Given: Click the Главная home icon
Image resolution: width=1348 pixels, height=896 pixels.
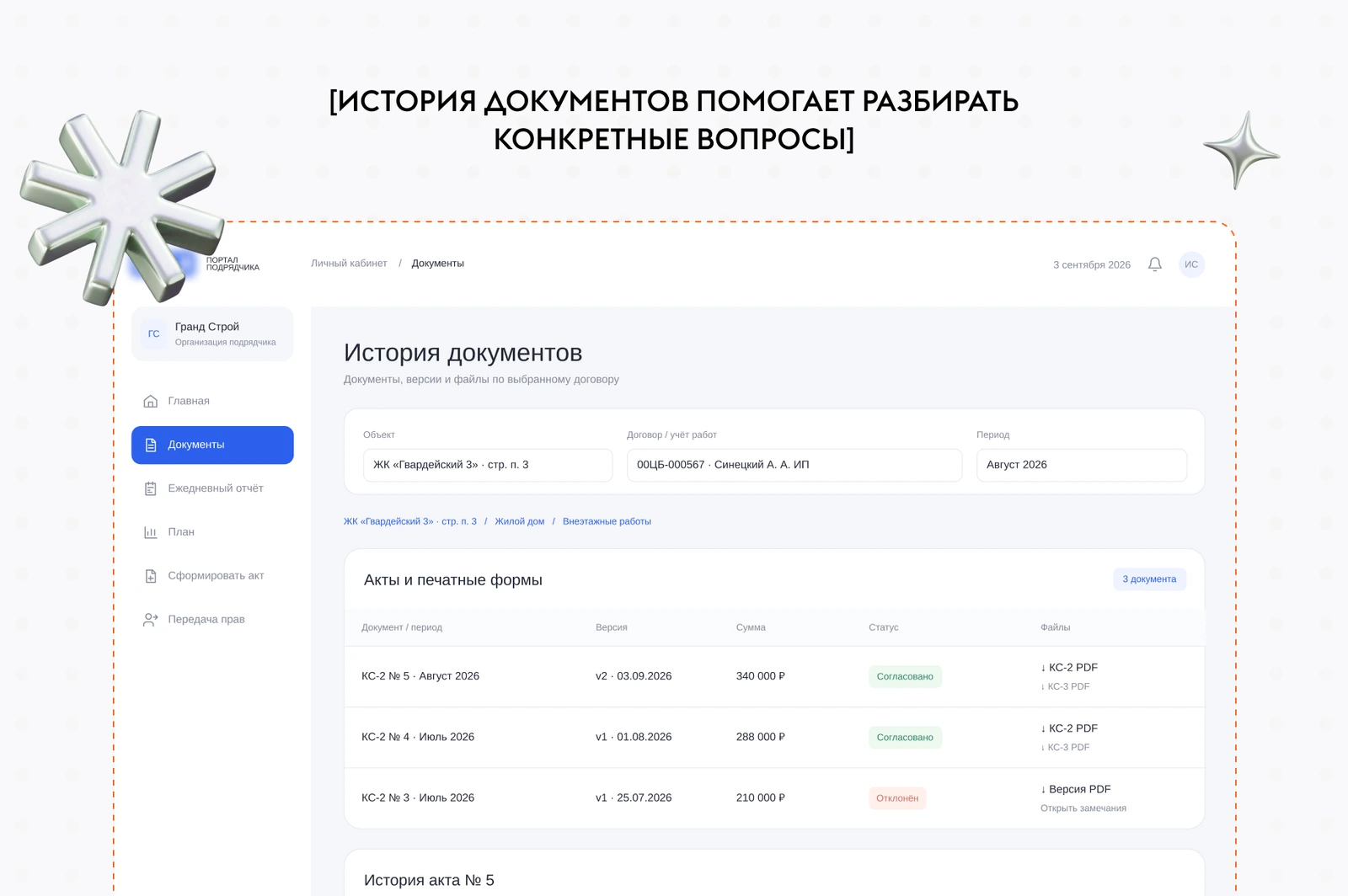Looking at the screenshot, I should click(x=151, y=401).
